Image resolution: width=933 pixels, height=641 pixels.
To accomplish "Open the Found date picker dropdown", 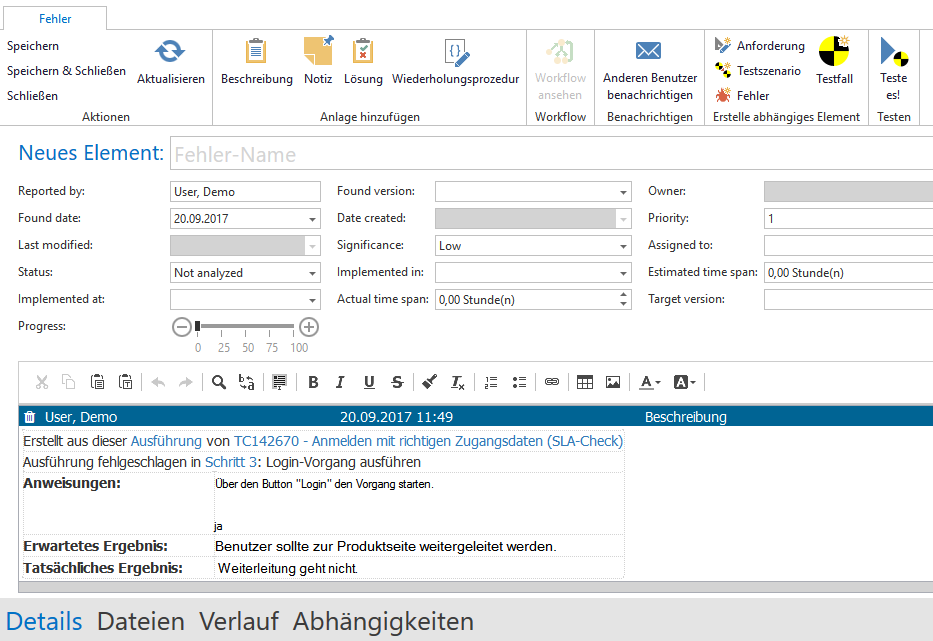I will click(312, 219).
